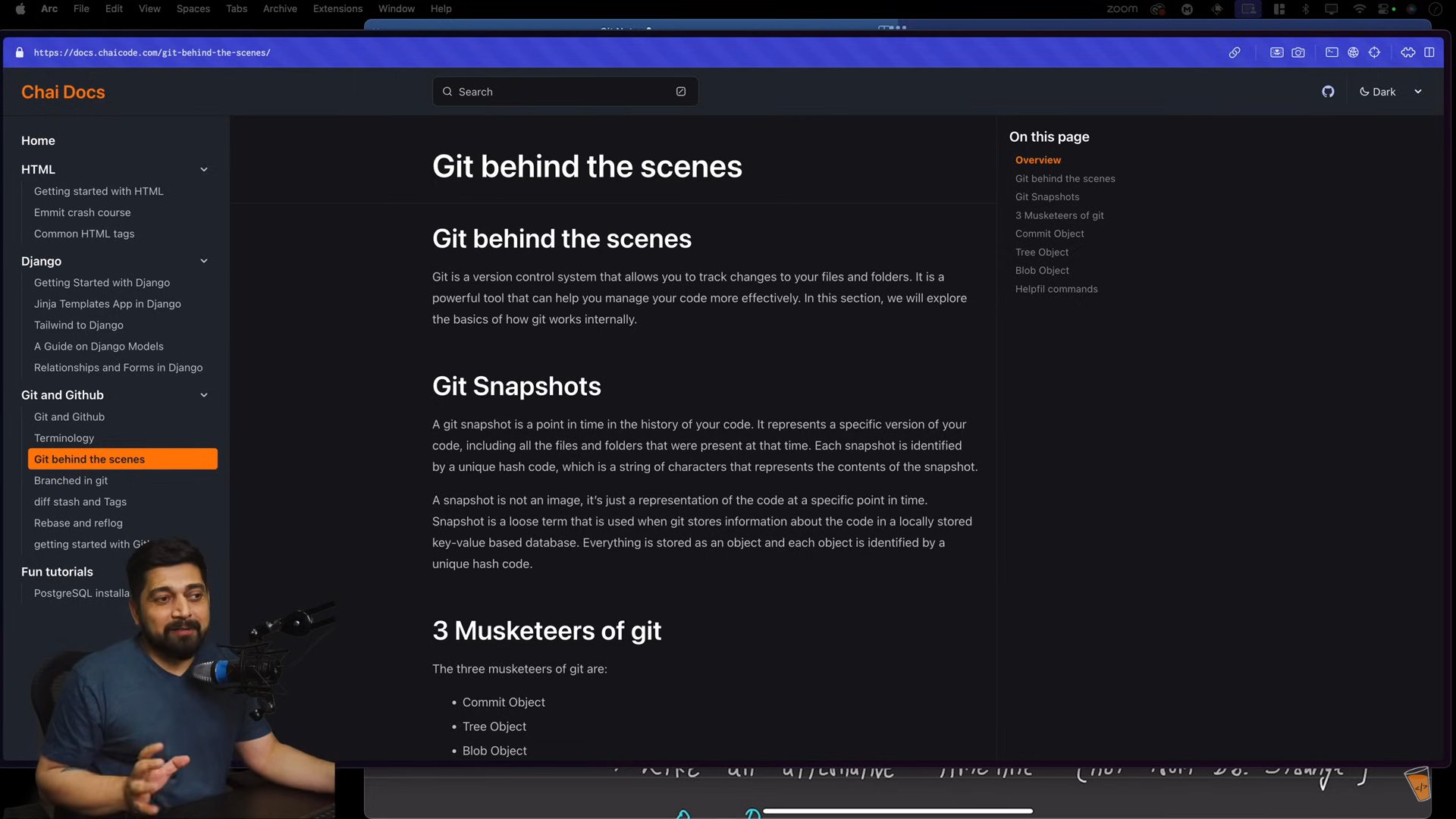This screenshot has height=819, width=1456.
Task: Click the globe network icon
Action: click(1353, 52)
